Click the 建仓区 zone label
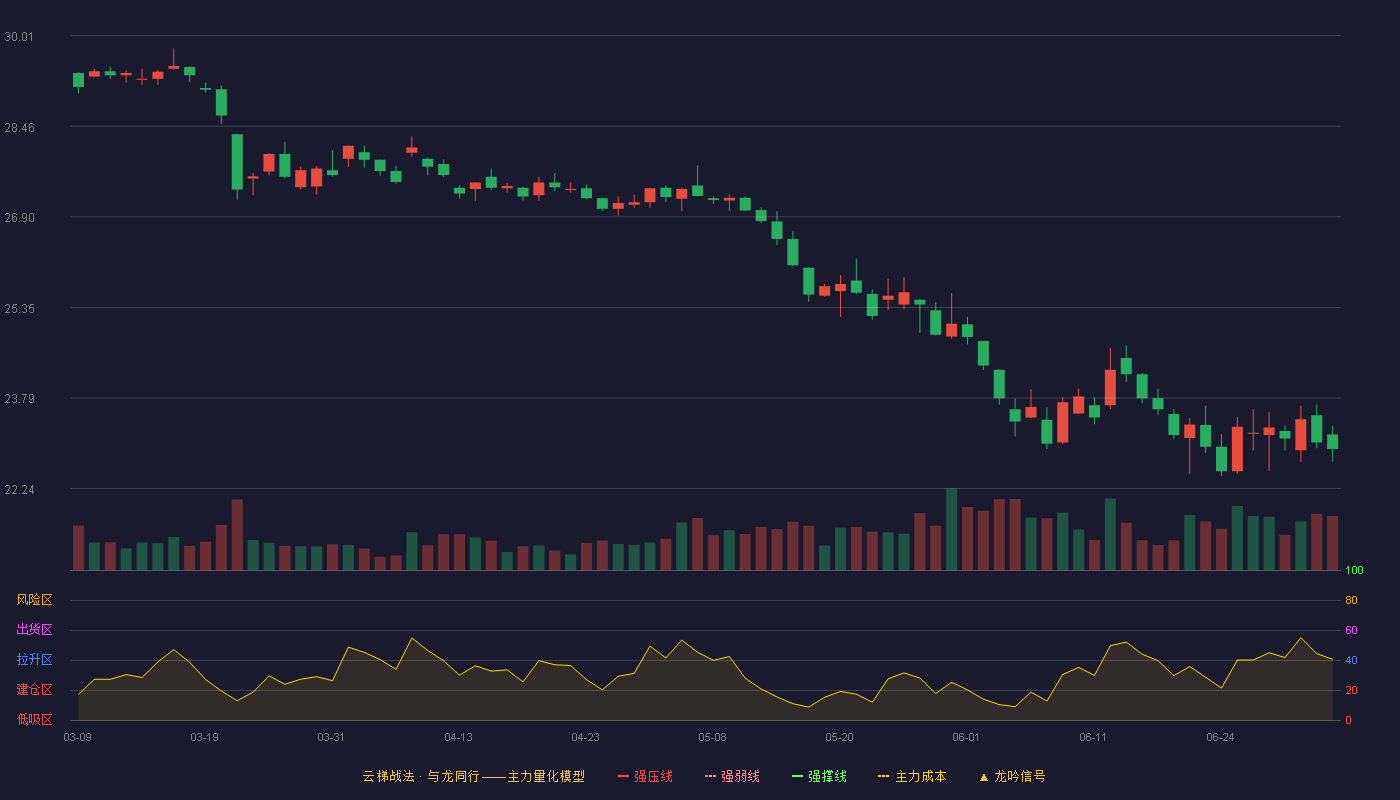This screenshot has height=800, width=1400. (x=34, y=690)
